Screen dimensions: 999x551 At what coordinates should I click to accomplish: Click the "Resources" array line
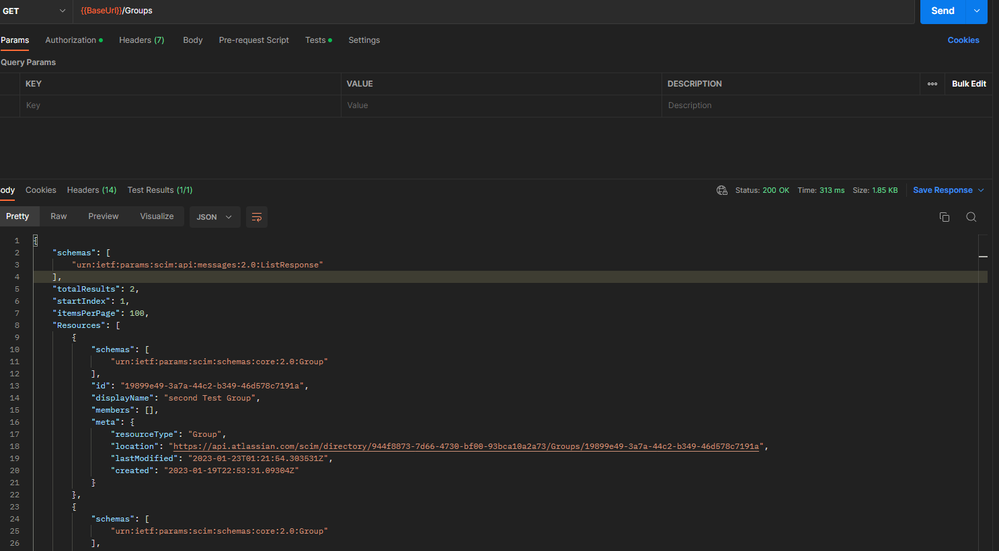[86, 326]
